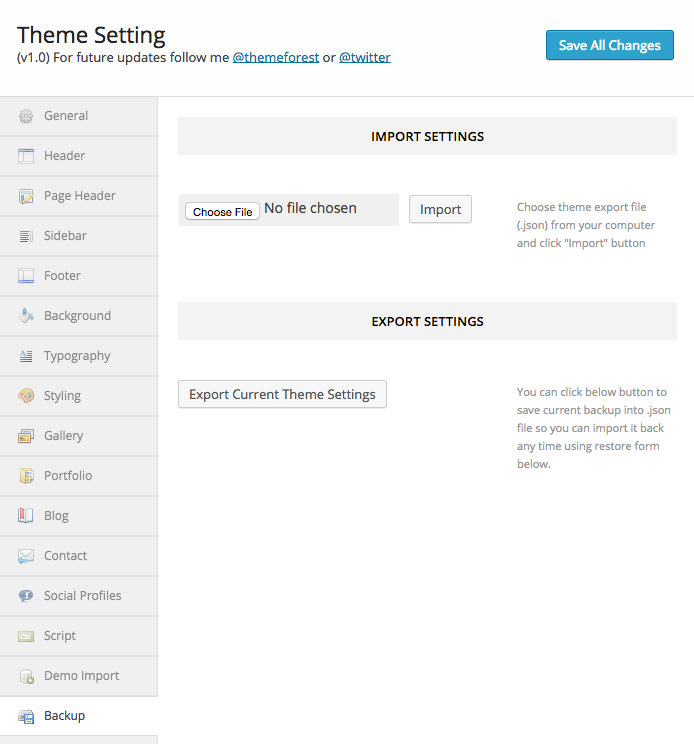Click the Contact envelope icon

(26, 556)
